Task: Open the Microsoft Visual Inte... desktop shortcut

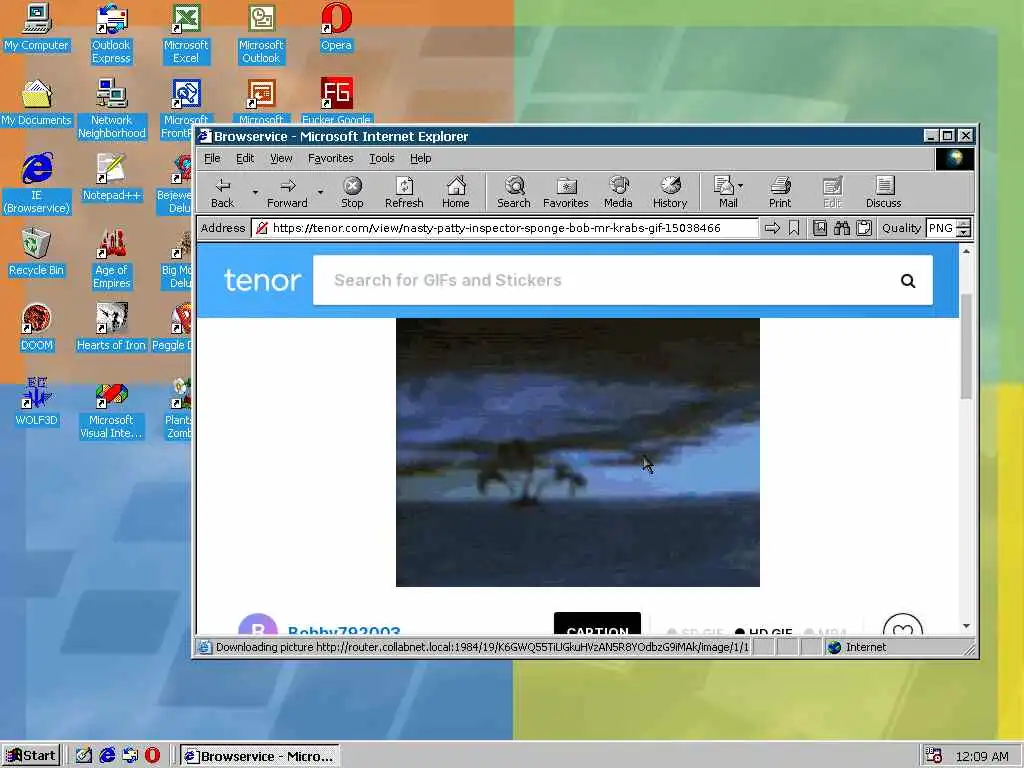Action: pos(111,409)
